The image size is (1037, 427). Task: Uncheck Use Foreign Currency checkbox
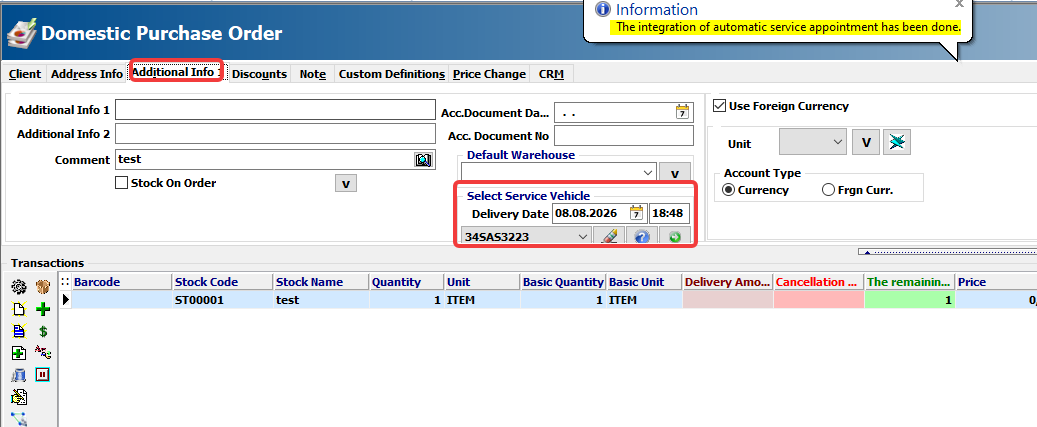[720, 106]
